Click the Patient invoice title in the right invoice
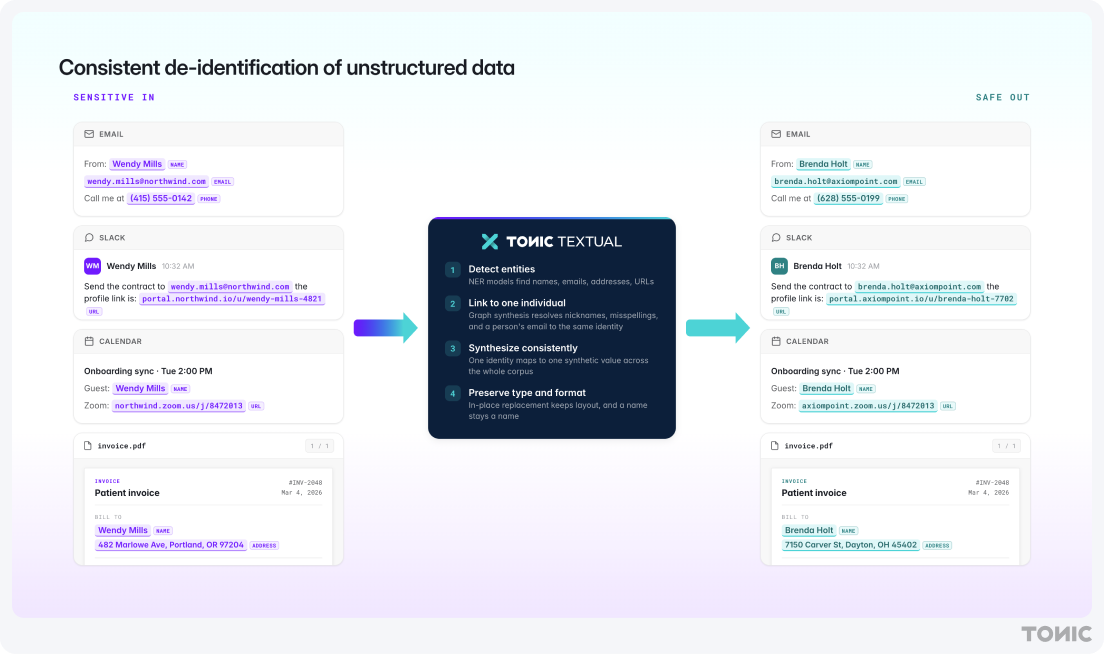Image resolution: width=1104 pixels, height=654 pixels. [814, 493]
